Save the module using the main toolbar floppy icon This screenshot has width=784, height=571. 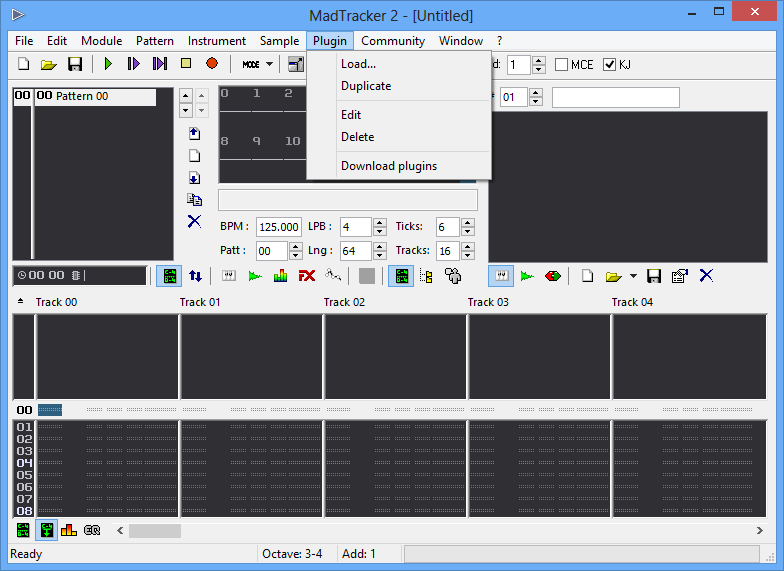click(x=75, y=64)
